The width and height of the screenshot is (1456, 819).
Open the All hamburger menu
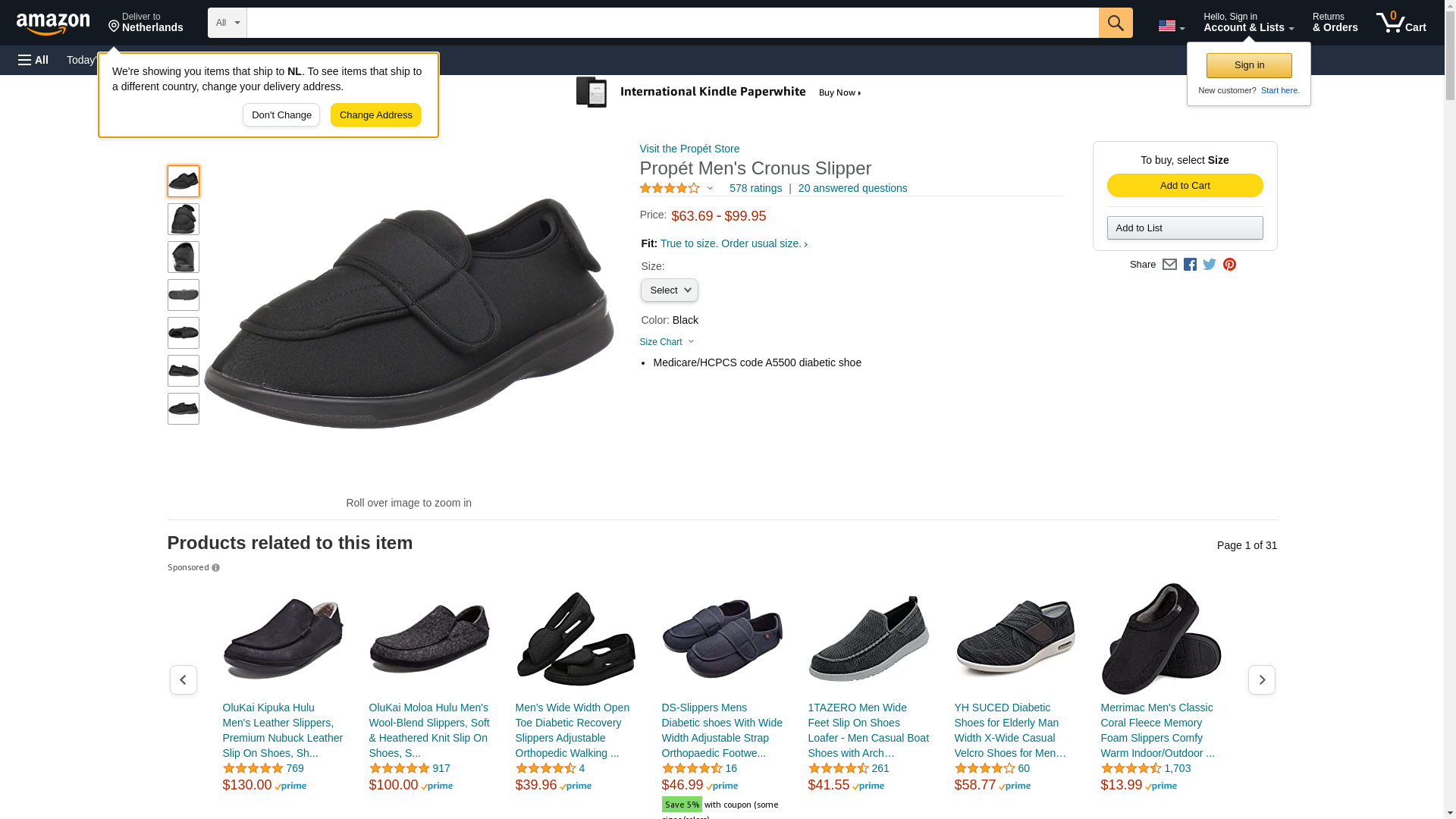click(x=33, y=60)
